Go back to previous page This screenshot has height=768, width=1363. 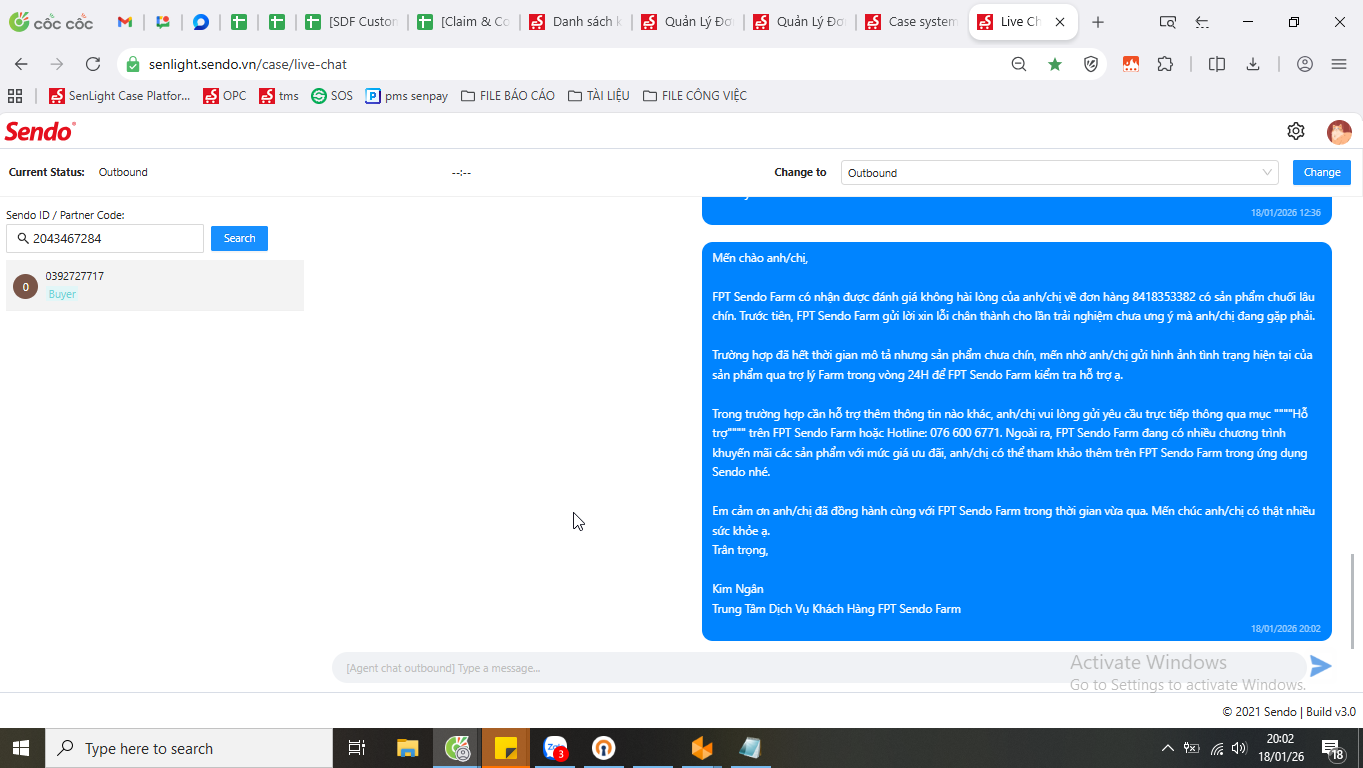click(x=21, y=64)
